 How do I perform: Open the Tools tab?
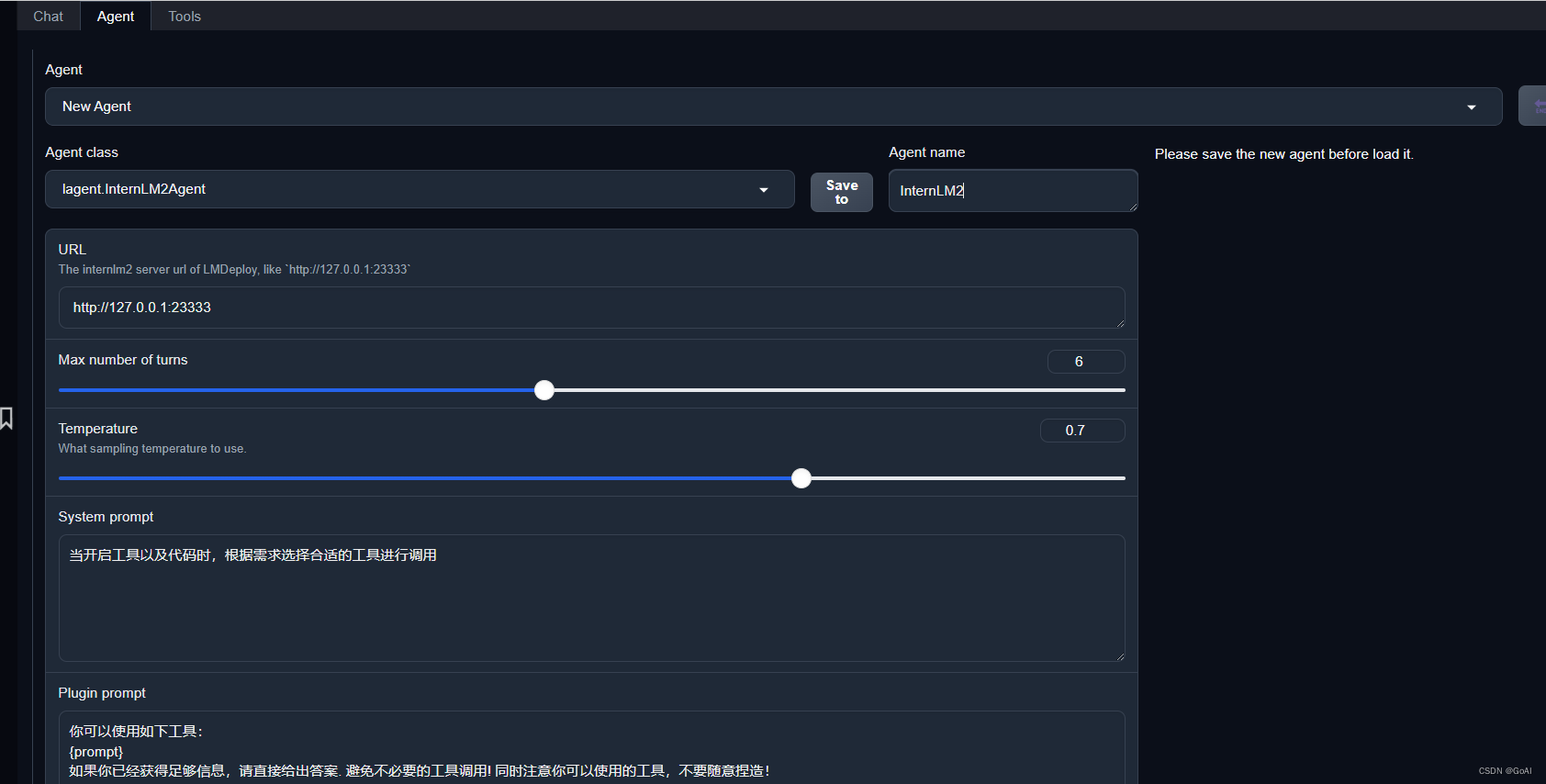click(185, 17)
